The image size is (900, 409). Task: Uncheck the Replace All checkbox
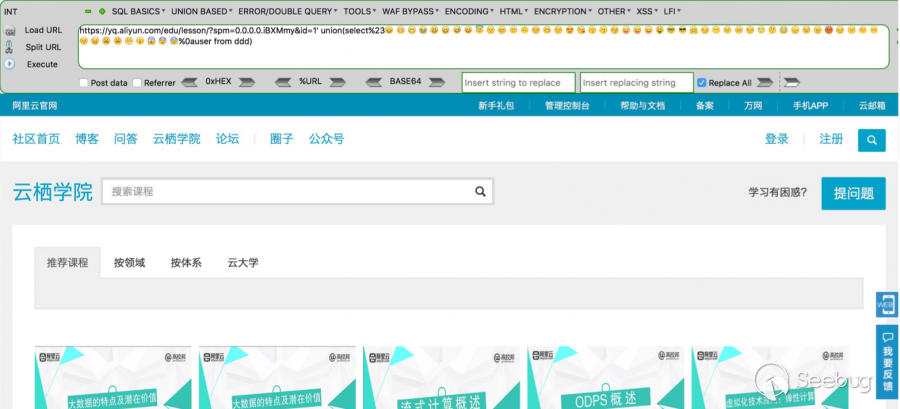[x=701, y=83]
